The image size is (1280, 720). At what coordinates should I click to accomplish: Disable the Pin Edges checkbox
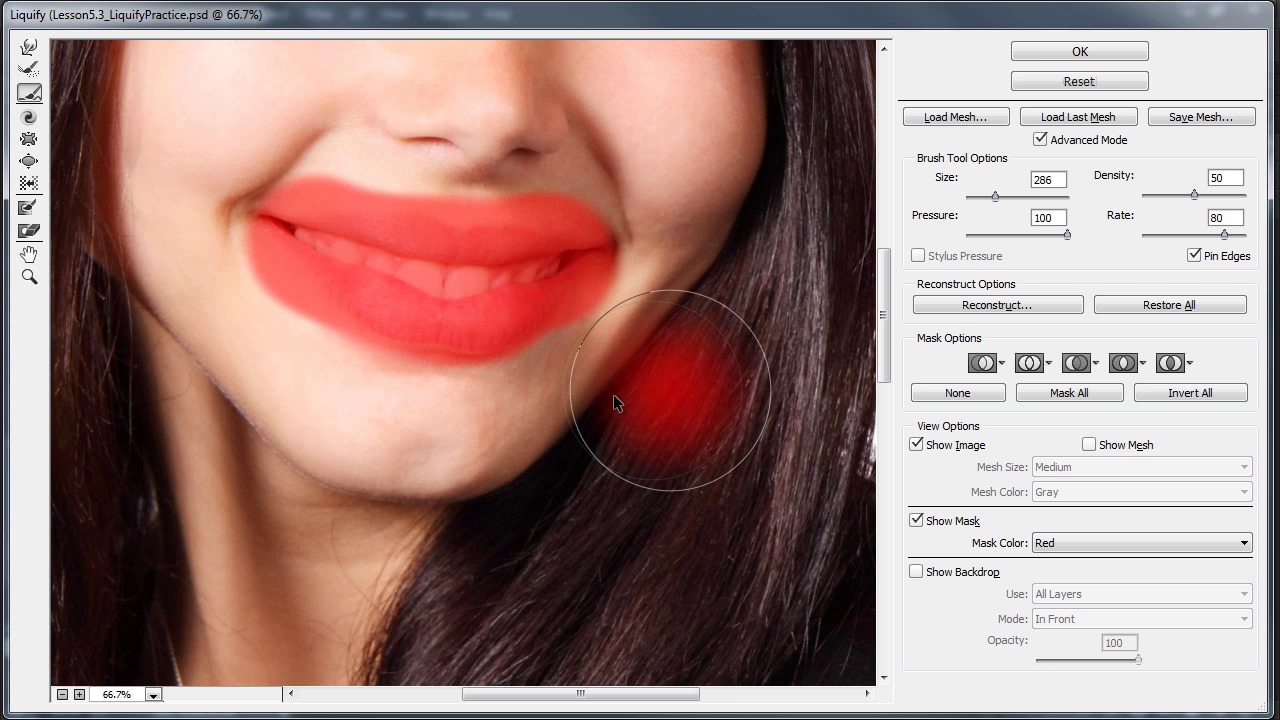[1194, 256]
